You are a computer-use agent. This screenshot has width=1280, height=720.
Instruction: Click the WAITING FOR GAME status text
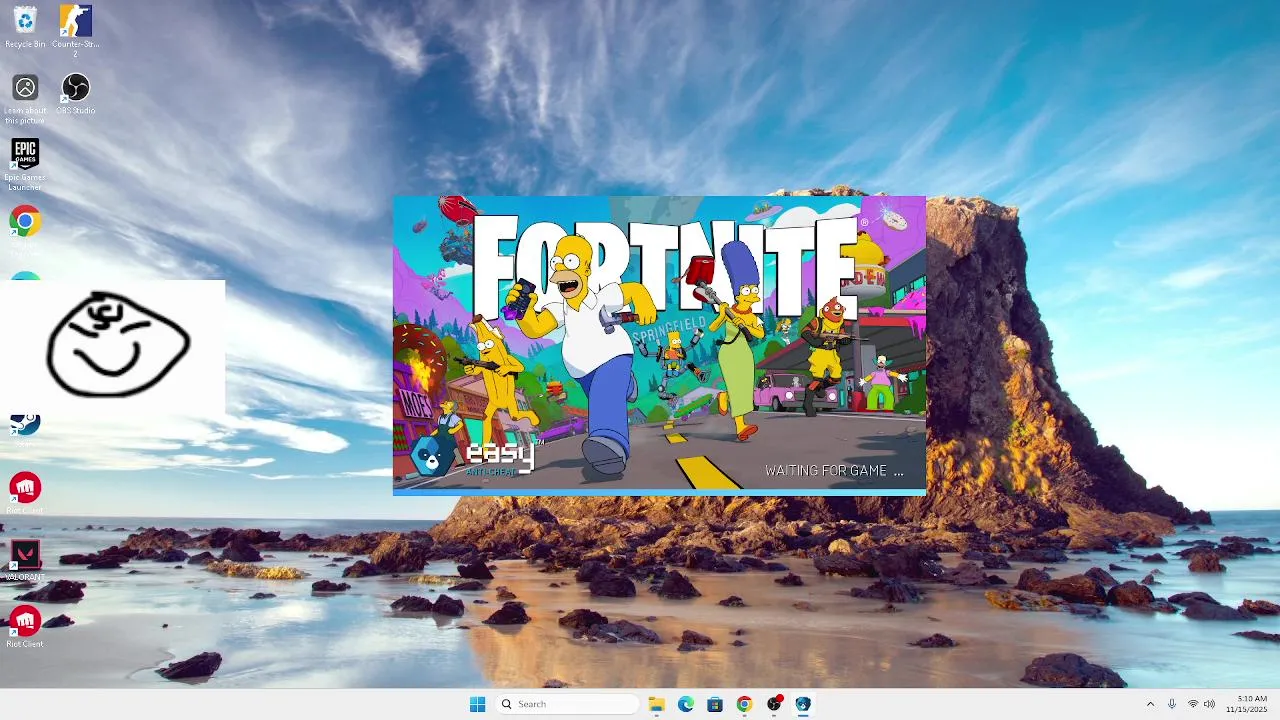tap(834, 471)
